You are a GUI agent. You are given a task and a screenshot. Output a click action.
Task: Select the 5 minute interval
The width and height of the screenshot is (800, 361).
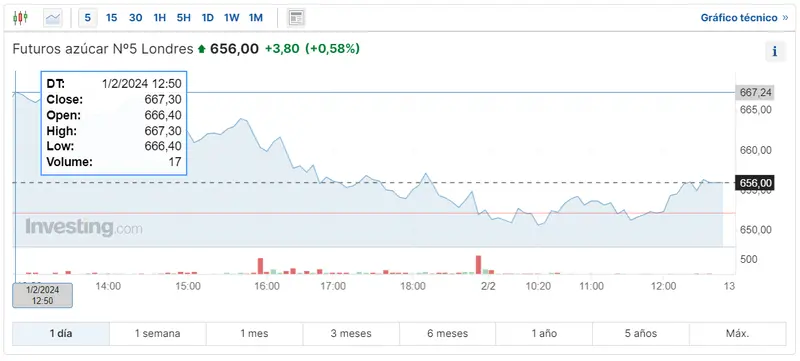tap(88, 18)
